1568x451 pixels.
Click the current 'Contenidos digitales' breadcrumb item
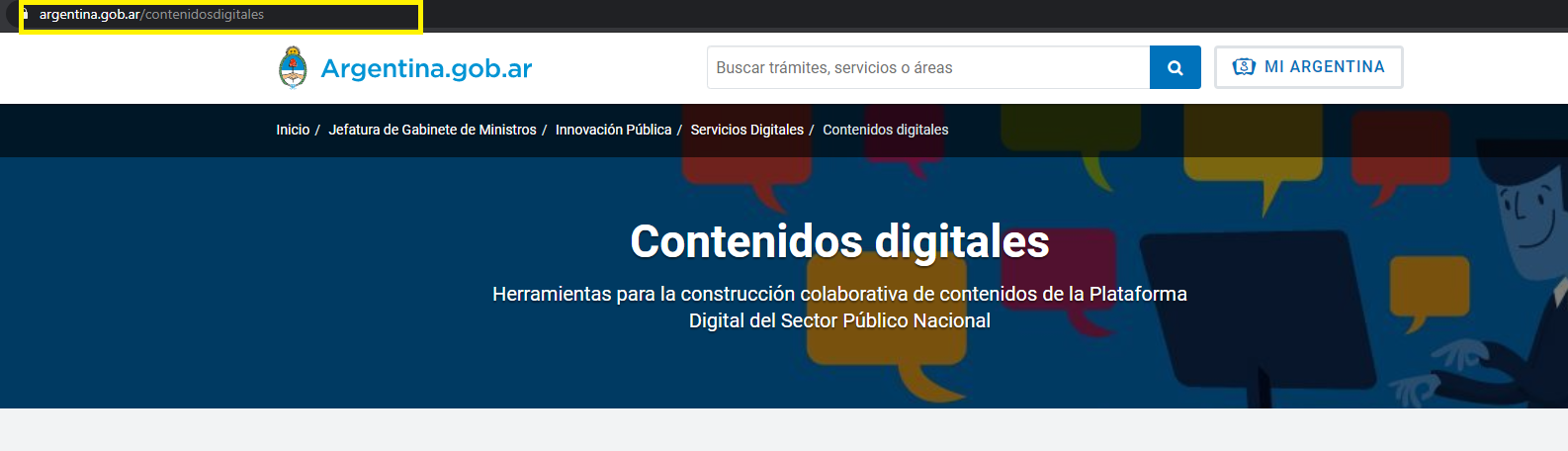tap(885, 130)
